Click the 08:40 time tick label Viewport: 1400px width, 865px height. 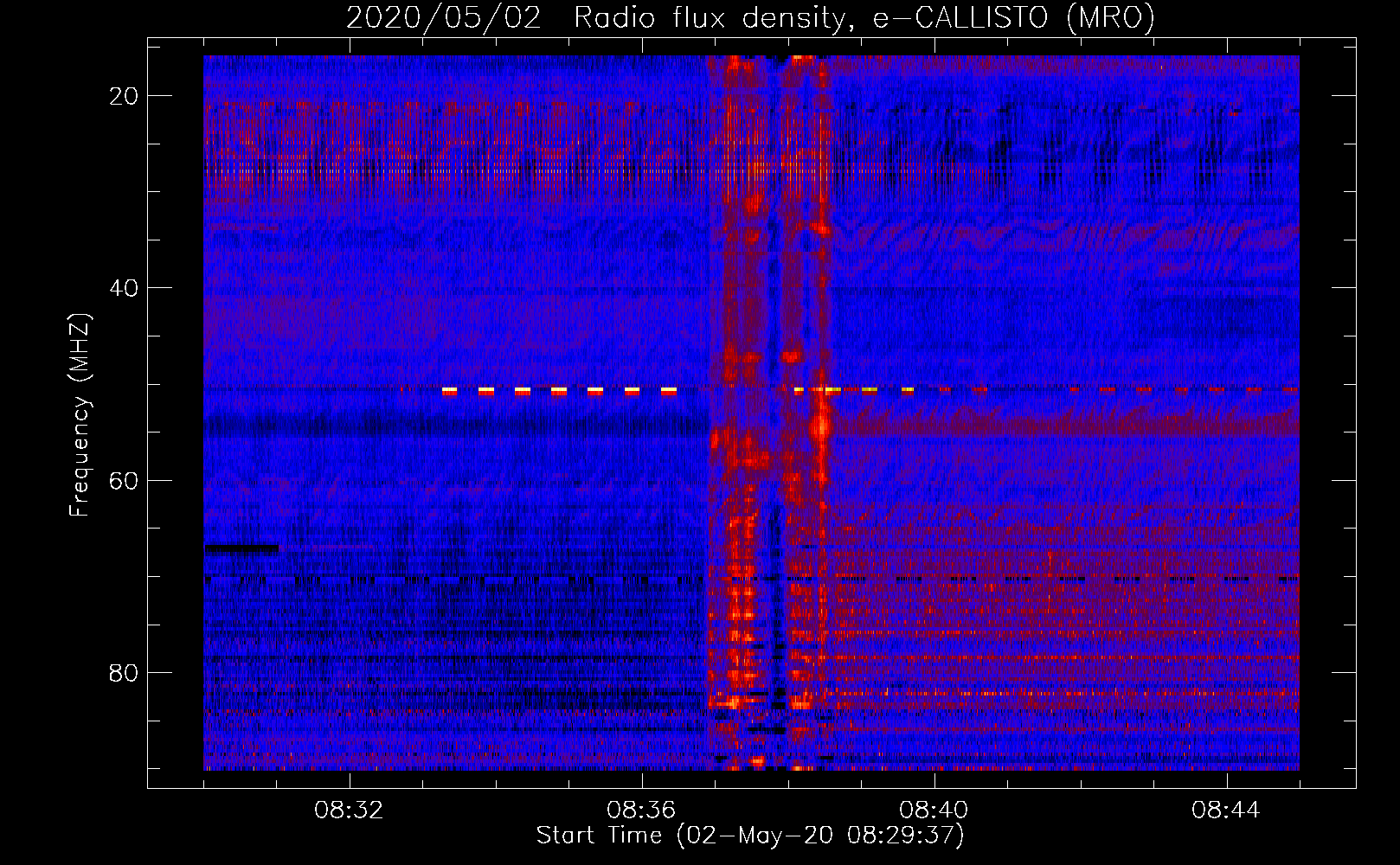click(934, 811)
